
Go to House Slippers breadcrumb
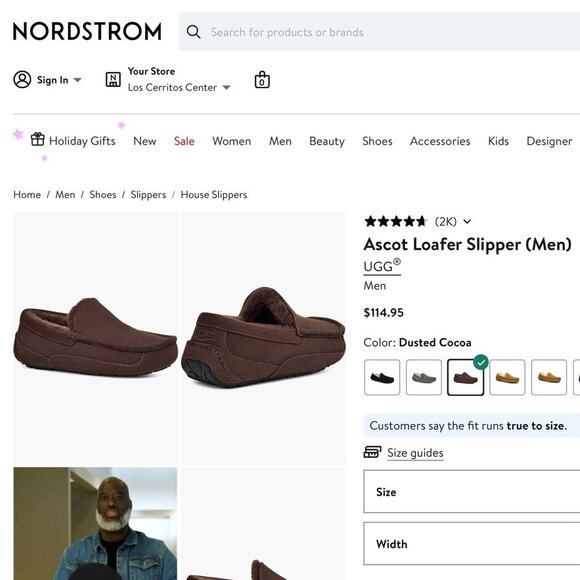(x=214, y=195)
